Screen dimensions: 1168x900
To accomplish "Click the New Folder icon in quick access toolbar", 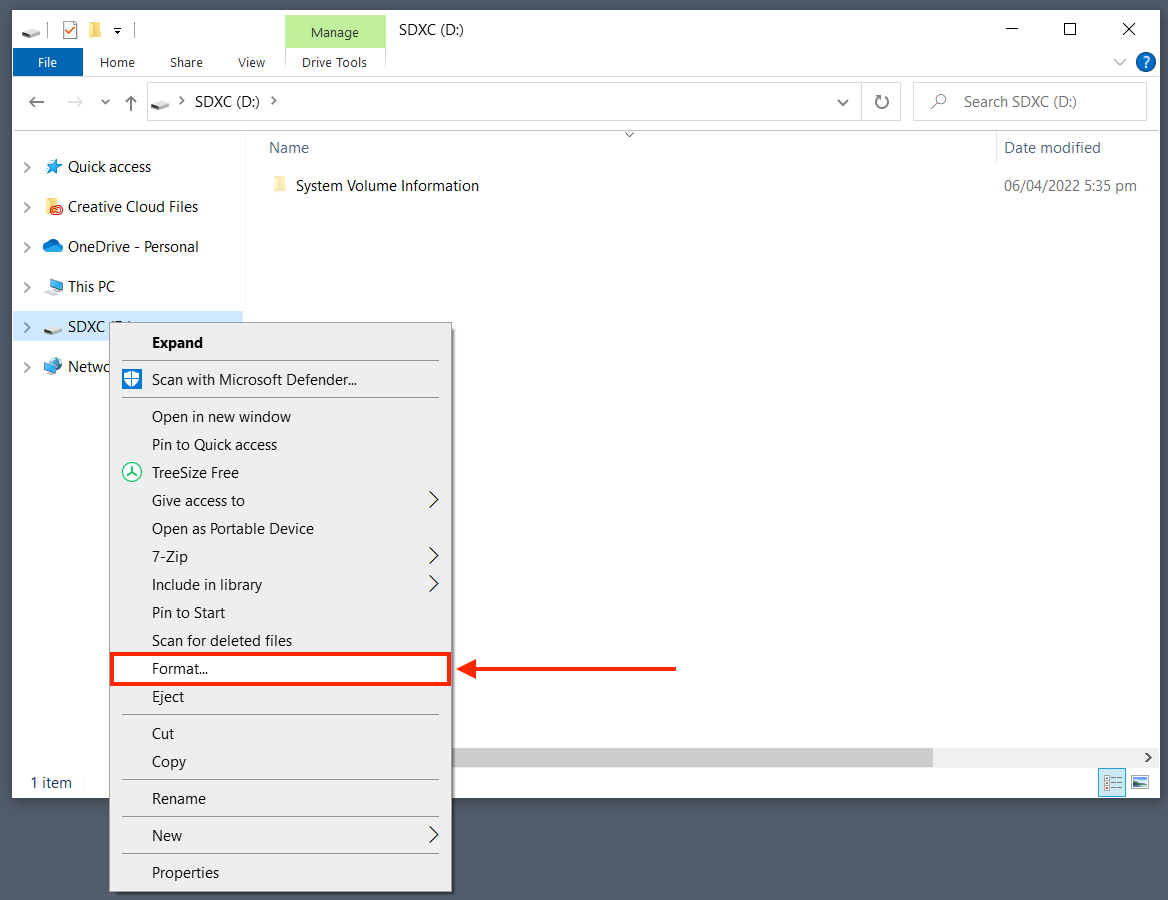I will 95,30.
